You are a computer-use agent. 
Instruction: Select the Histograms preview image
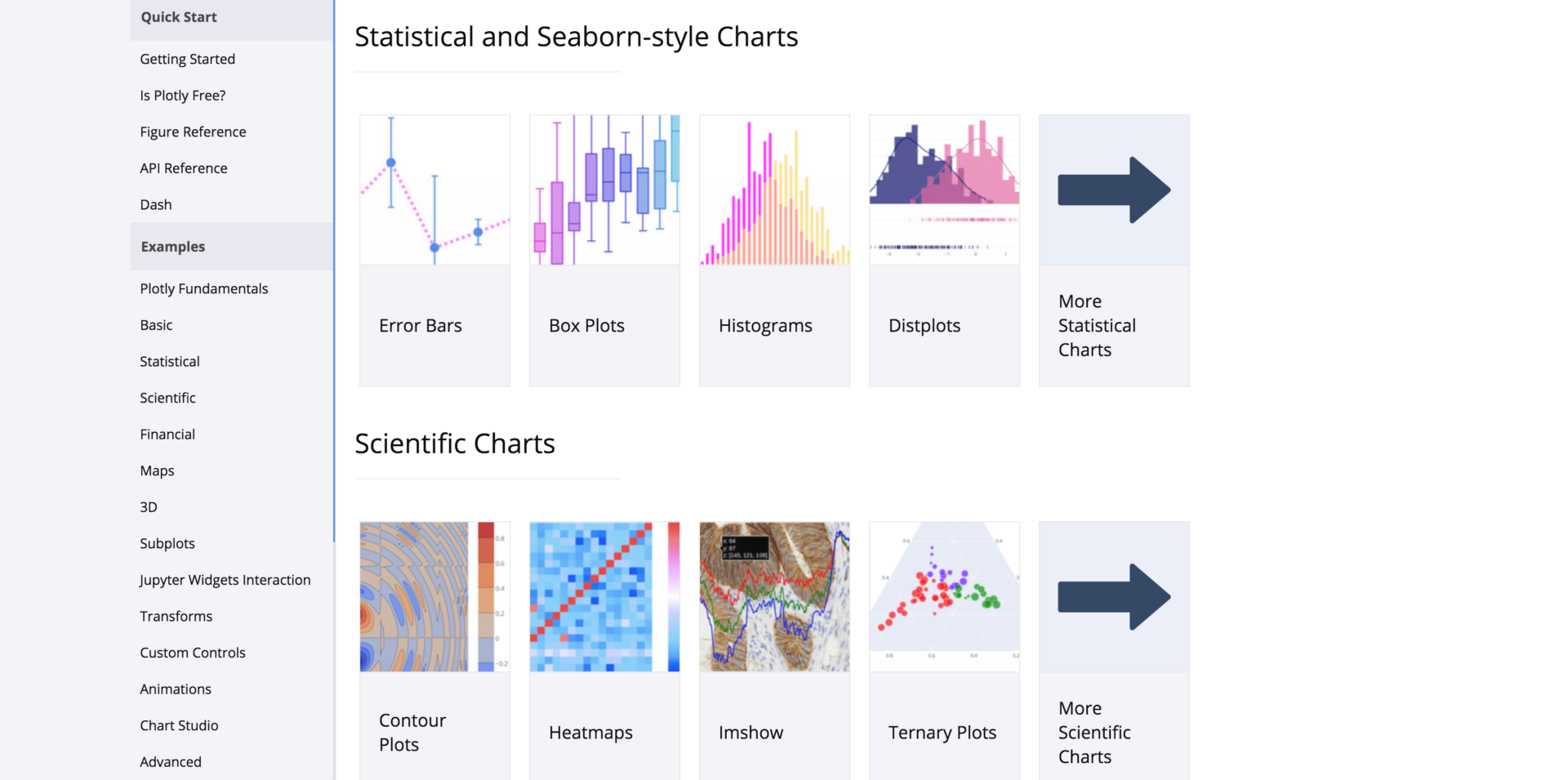tap(774, 189)
